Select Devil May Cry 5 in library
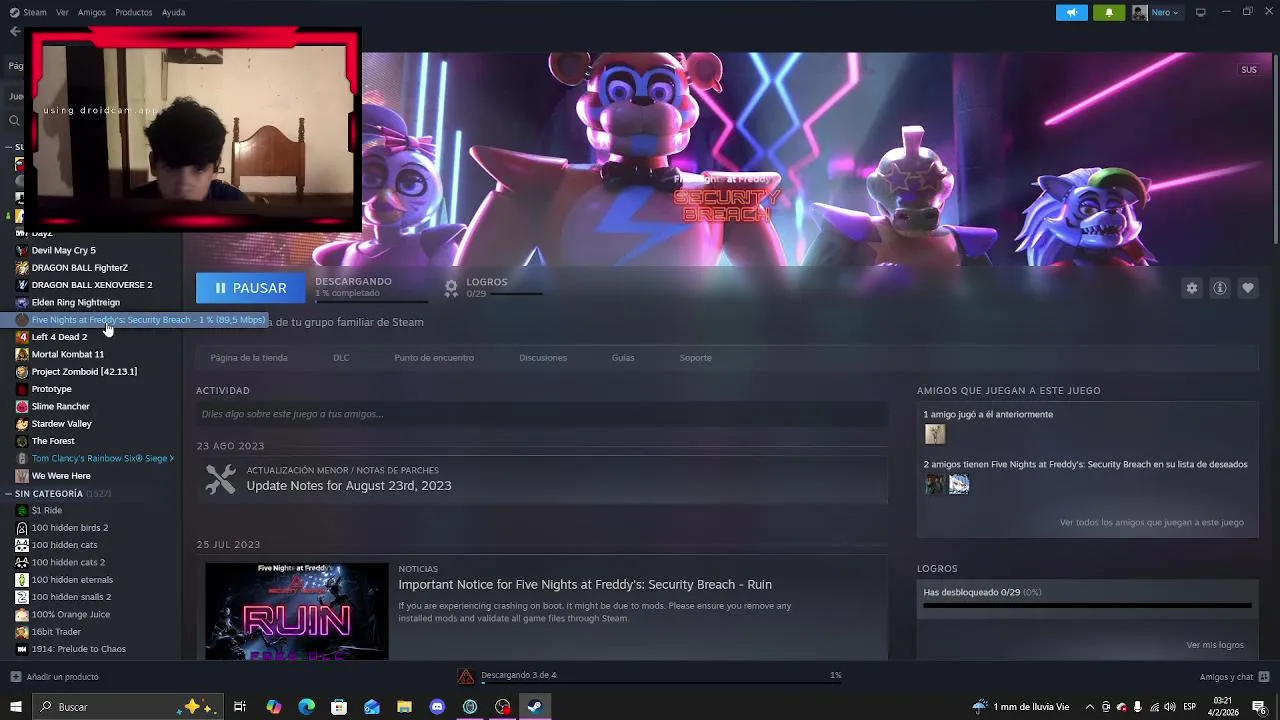The width and height of the screenshot is (1280, 720). tap(63, 251)
